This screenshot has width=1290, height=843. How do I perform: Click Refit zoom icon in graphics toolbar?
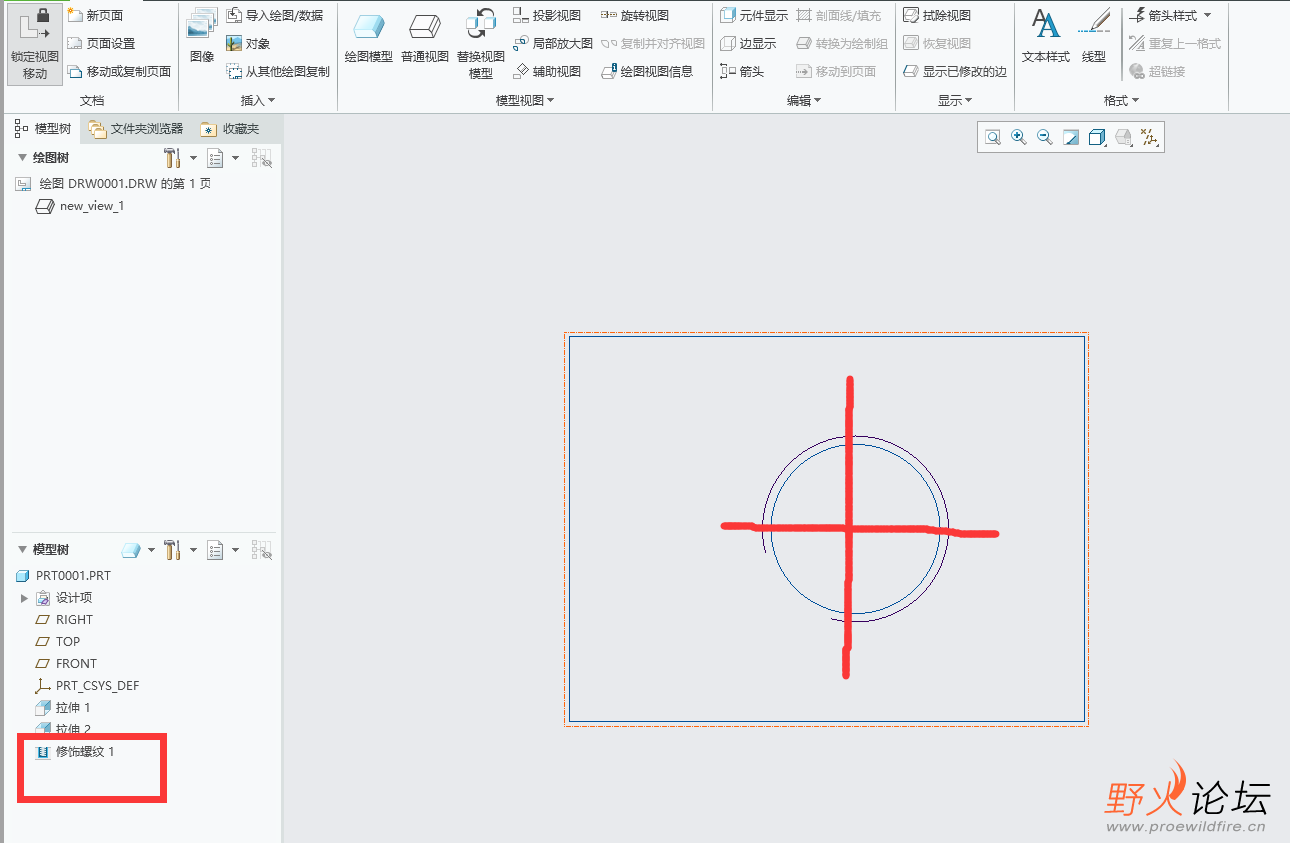tap(993, 138)
